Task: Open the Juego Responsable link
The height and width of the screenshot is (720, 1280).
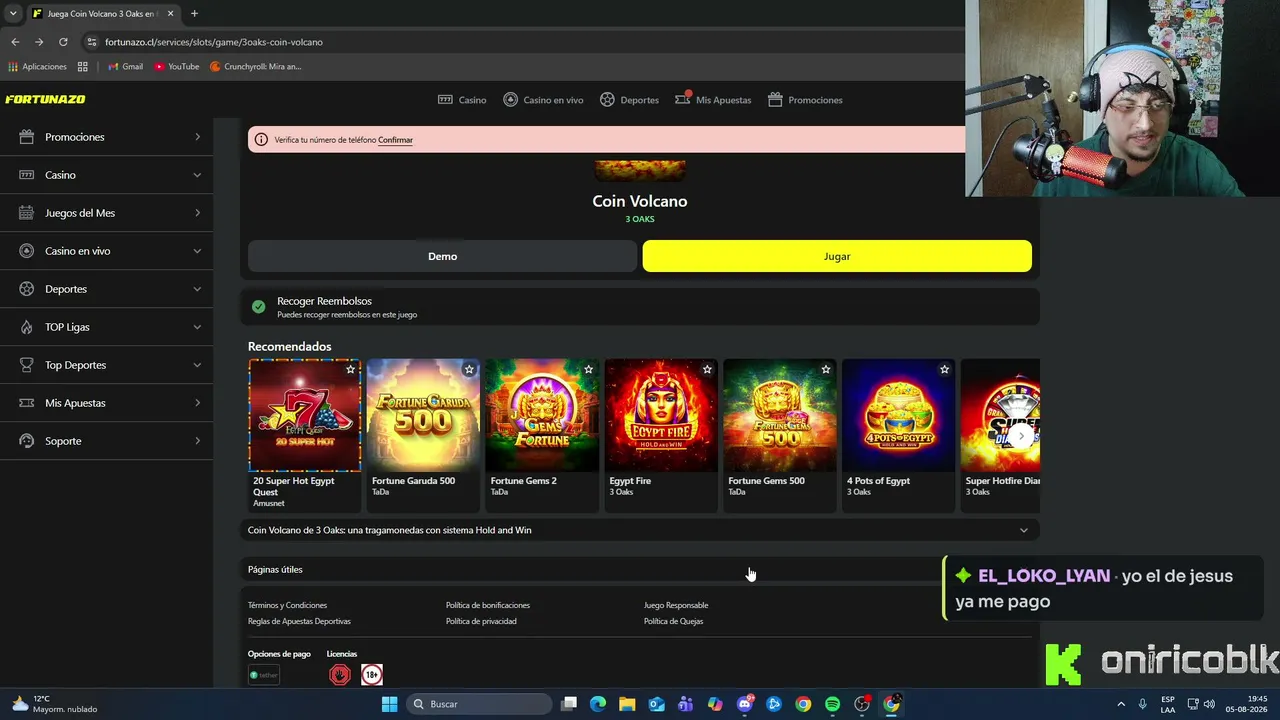Action: (x=676, y=605)
